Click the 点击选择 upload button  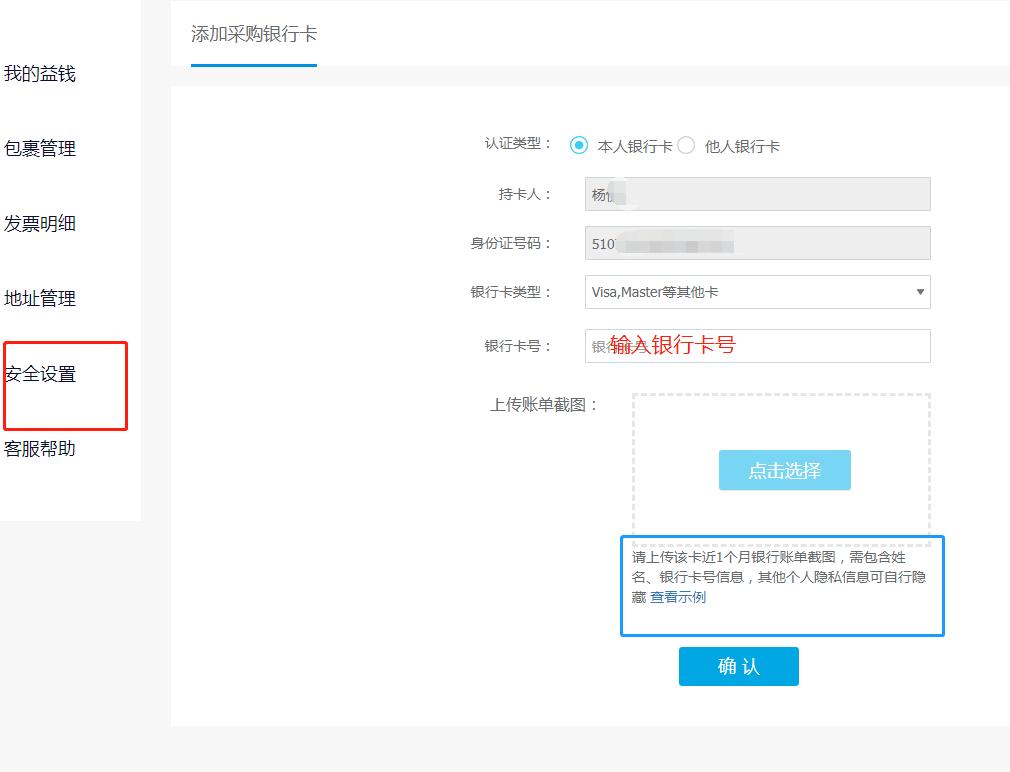pyautogui.click(x=784, y=470)
